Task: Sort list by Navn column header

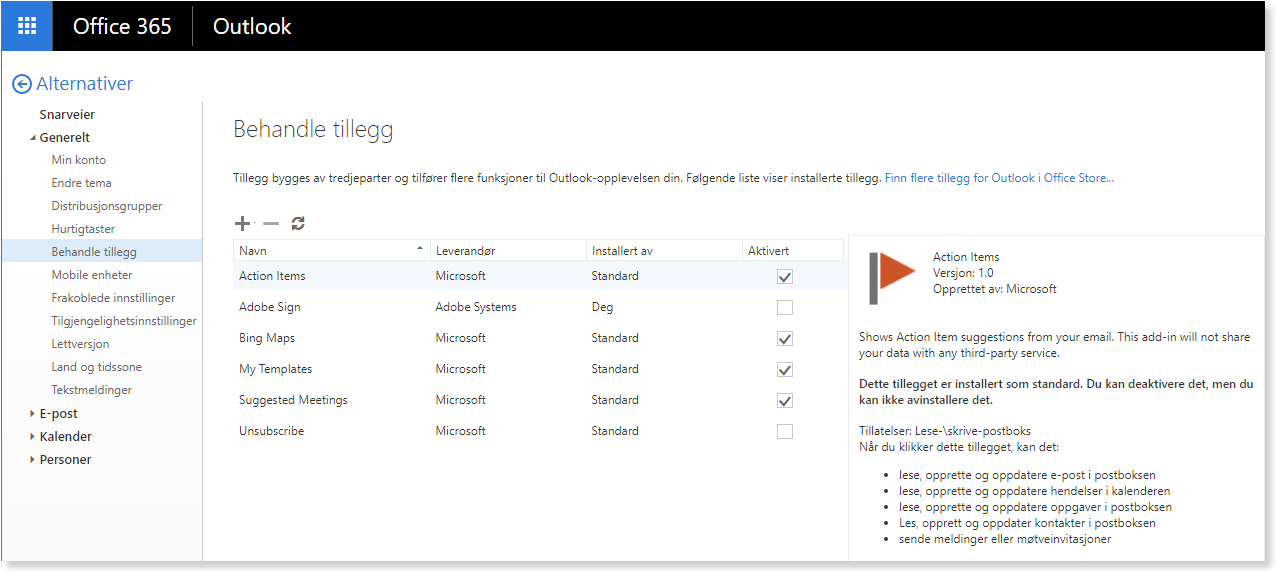Action: coord(331,251)
